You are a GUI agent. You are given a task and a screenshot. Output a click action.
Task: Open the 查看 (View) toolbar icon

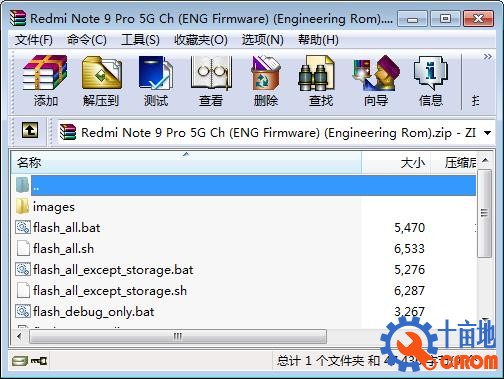click(211, 73)
